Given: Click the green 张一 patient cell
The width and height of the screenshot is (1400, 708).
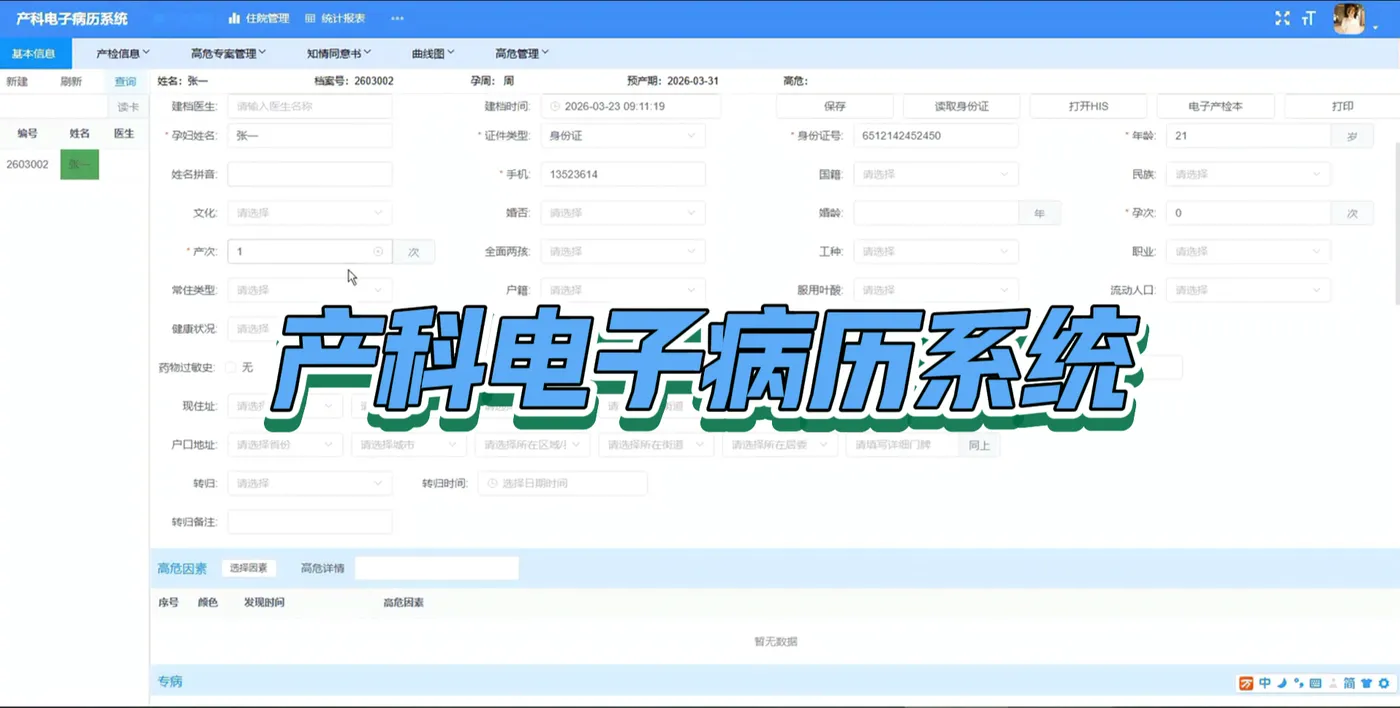Looking at the screenshot, I should point(80,164).
